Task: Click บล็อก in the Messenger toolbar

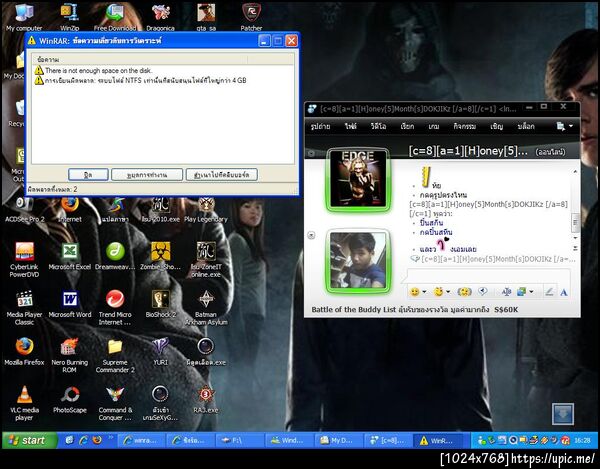Action: pyautogui.click(x=526, y=126)
